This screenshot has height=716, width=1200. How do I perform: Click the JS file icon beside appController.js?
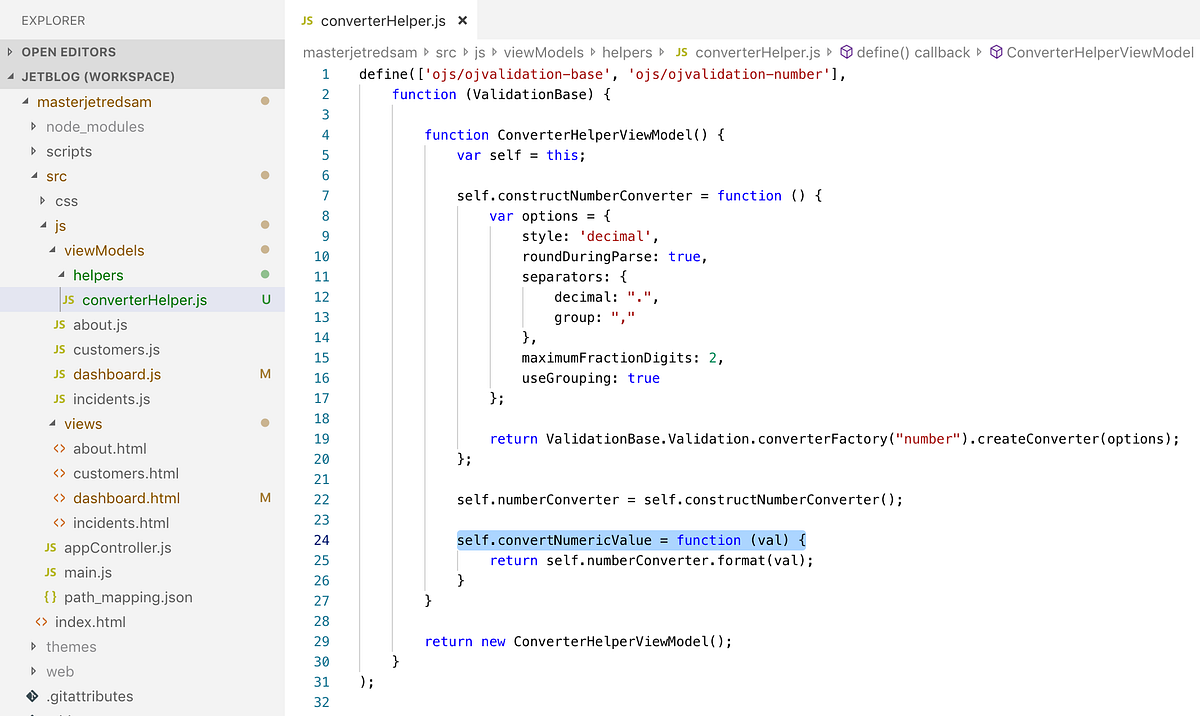50,547
